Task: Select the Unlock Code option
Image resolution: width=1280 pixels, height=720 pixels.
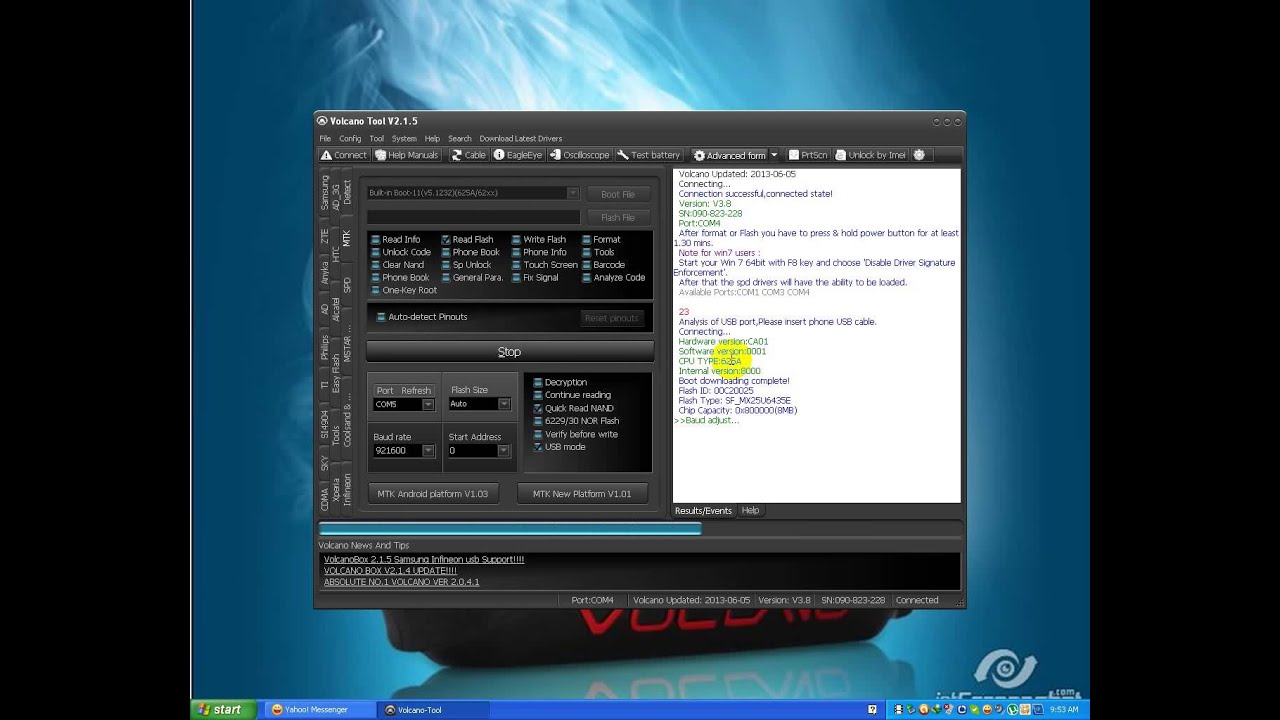Action: click(x=401, y=252)
